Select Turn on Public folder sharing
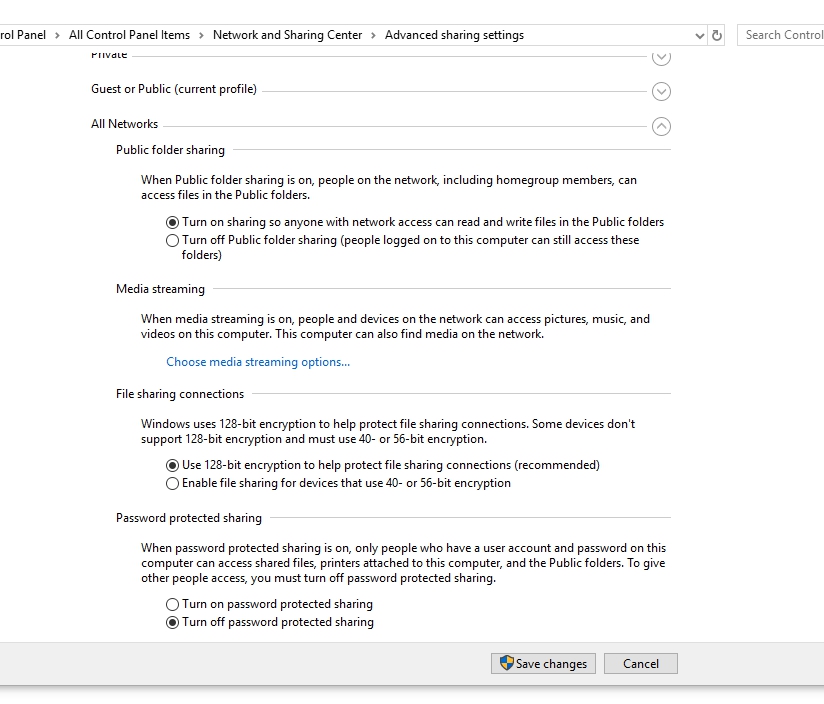The height and width of the screenshot is (704, 824). pyautogui.click(x=172, y=222)
